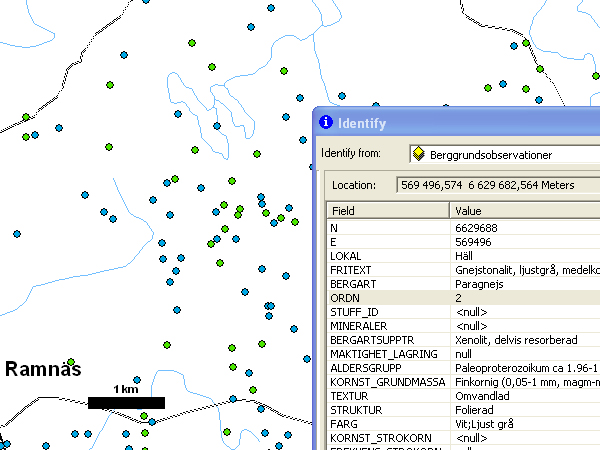Click the 1 km scale bar
The image size is (600, 450).
click(x=126, y=403)
